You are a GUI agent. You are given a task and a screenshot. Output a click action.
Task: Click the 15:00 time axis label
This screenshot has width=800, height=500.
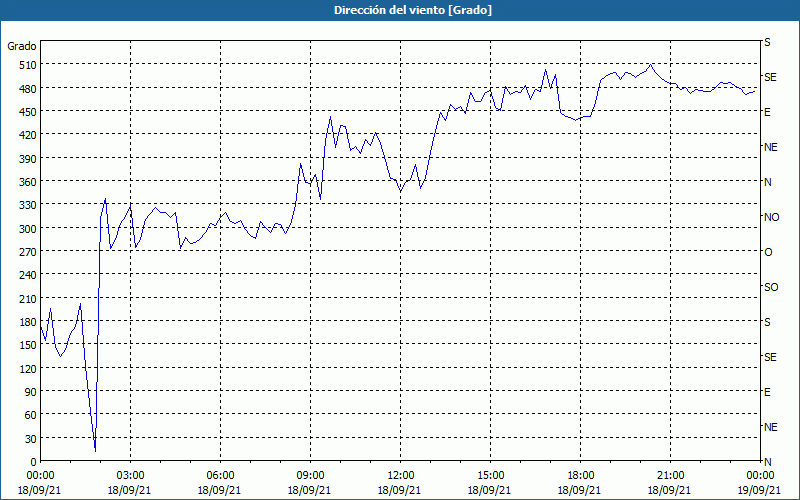(x=490, y=476)
